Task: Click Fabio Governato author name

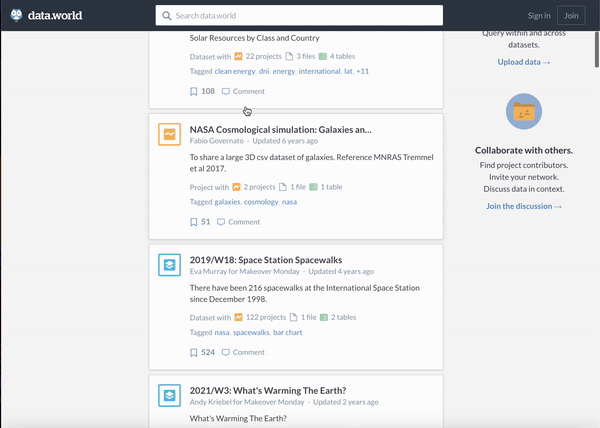Action: (217, 141)
